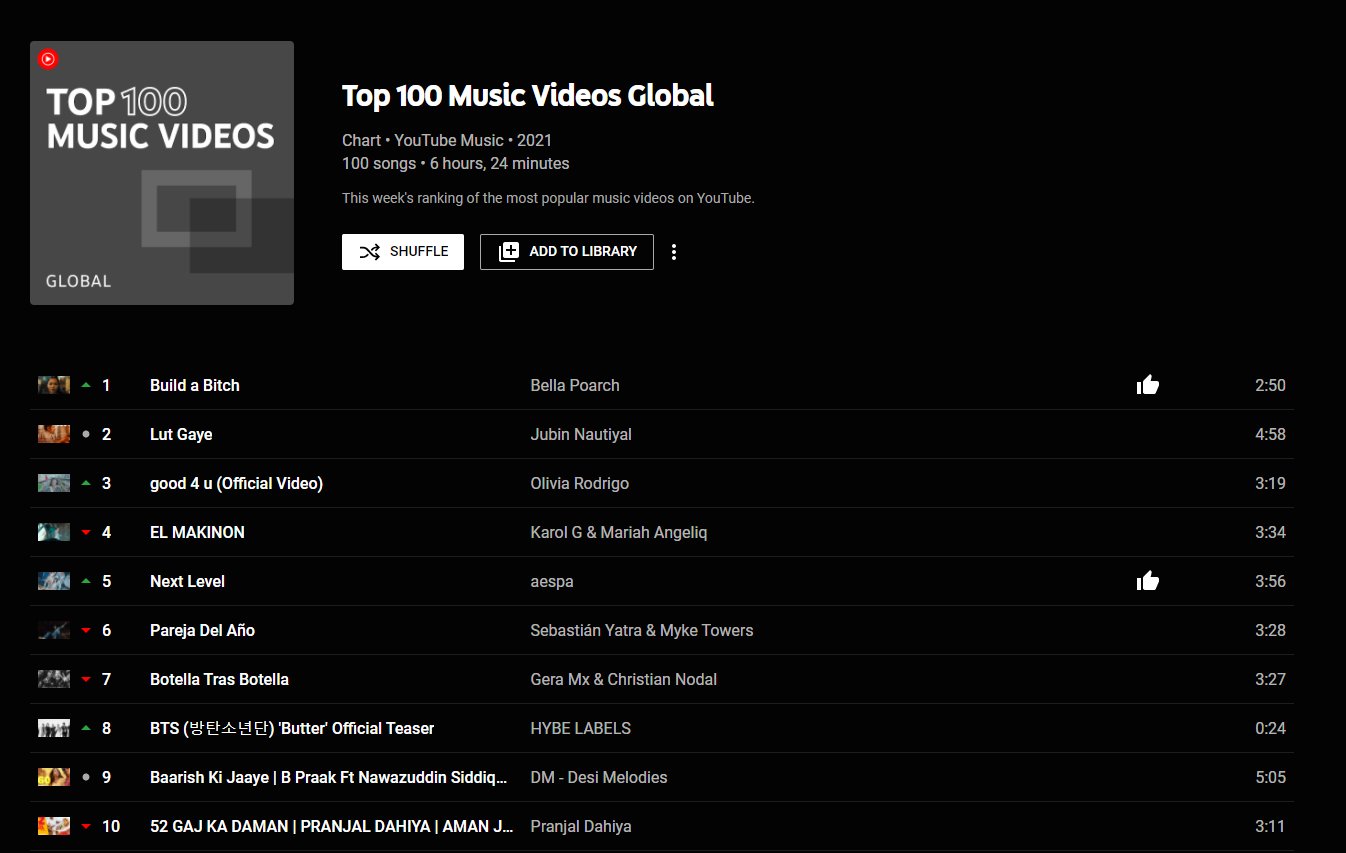The image size is (1346, 853).
Task: Click the duration 2:50 on Build a Bitch row
Action: pos(1269,384)
